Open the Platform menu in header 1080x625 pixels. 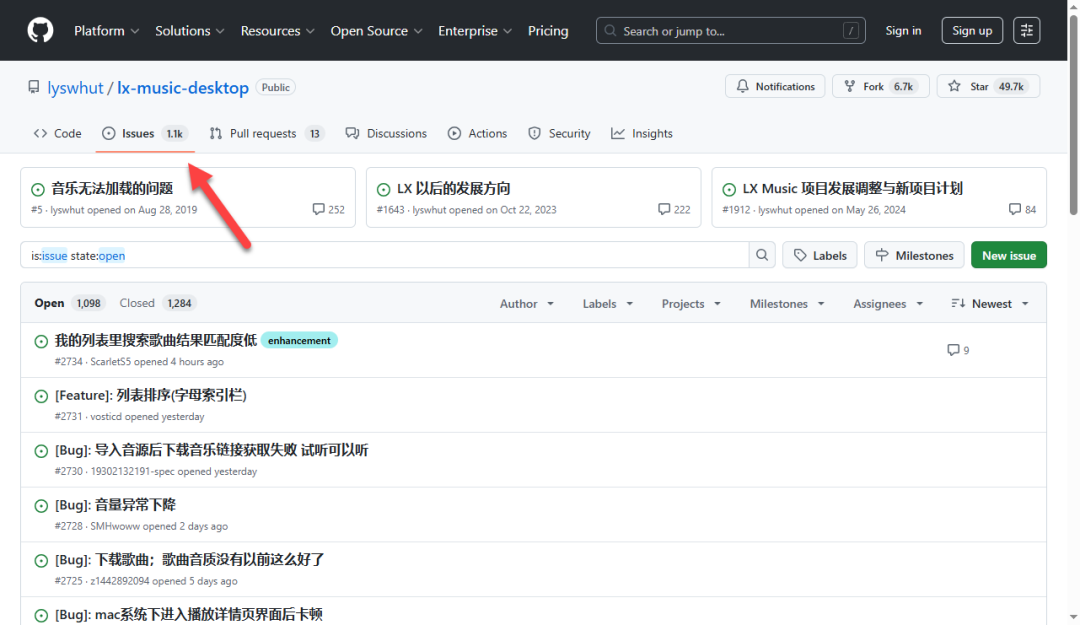click(106, 31)
